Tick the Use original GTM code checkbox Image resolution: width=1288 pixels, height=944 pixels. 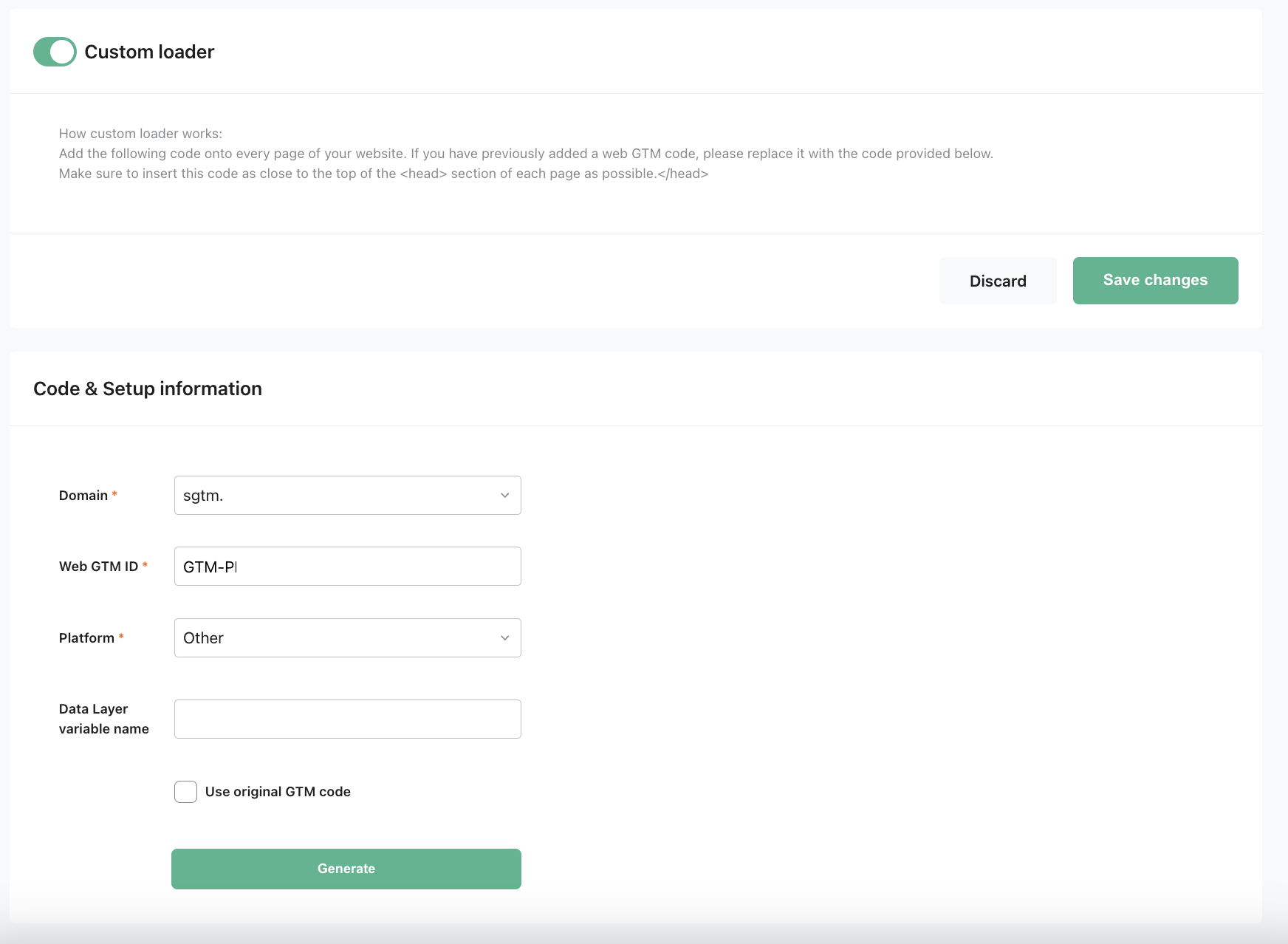(x=185, y=792)
